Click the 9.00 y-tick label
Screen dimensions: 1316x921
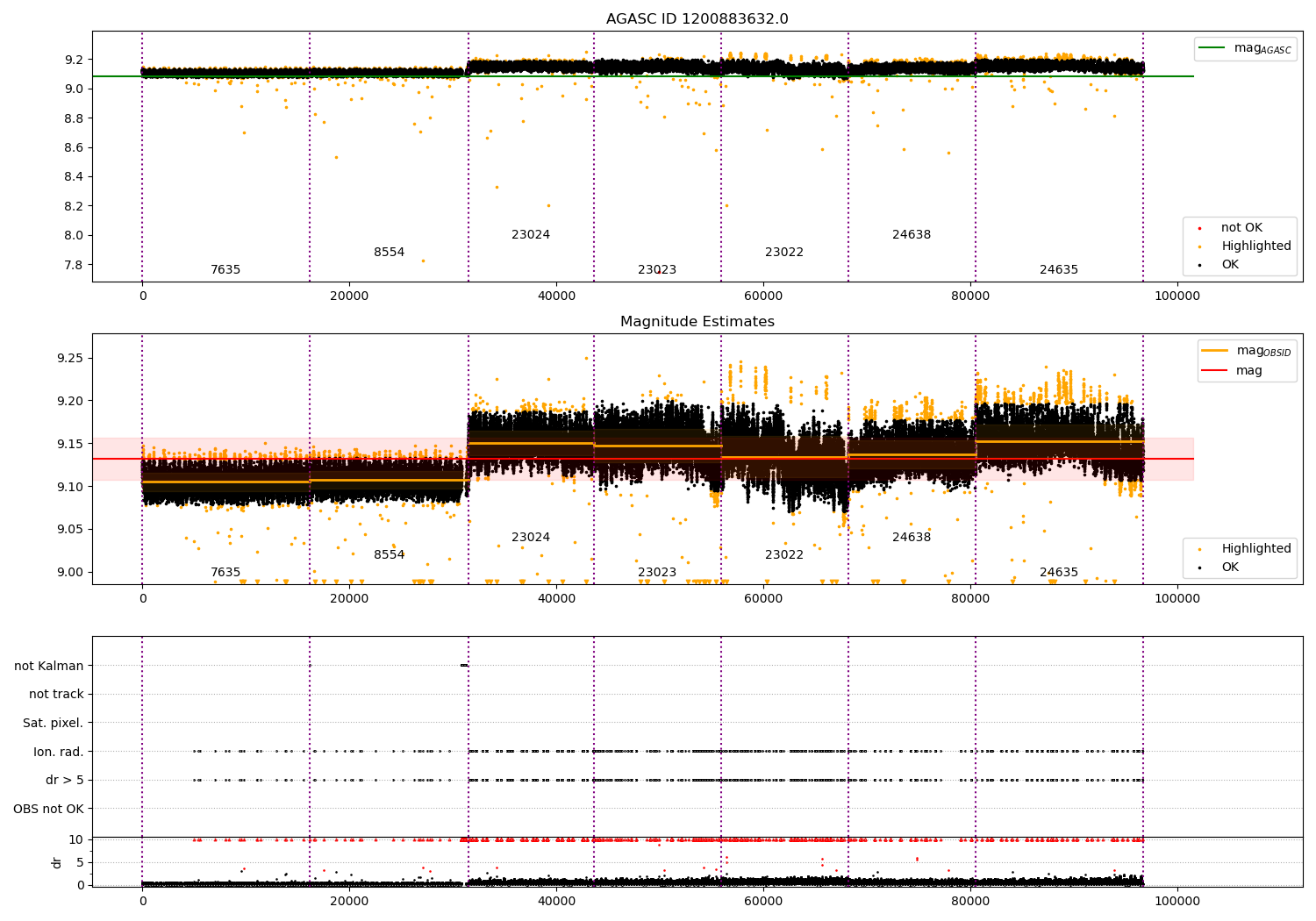[x=70, y=573]
